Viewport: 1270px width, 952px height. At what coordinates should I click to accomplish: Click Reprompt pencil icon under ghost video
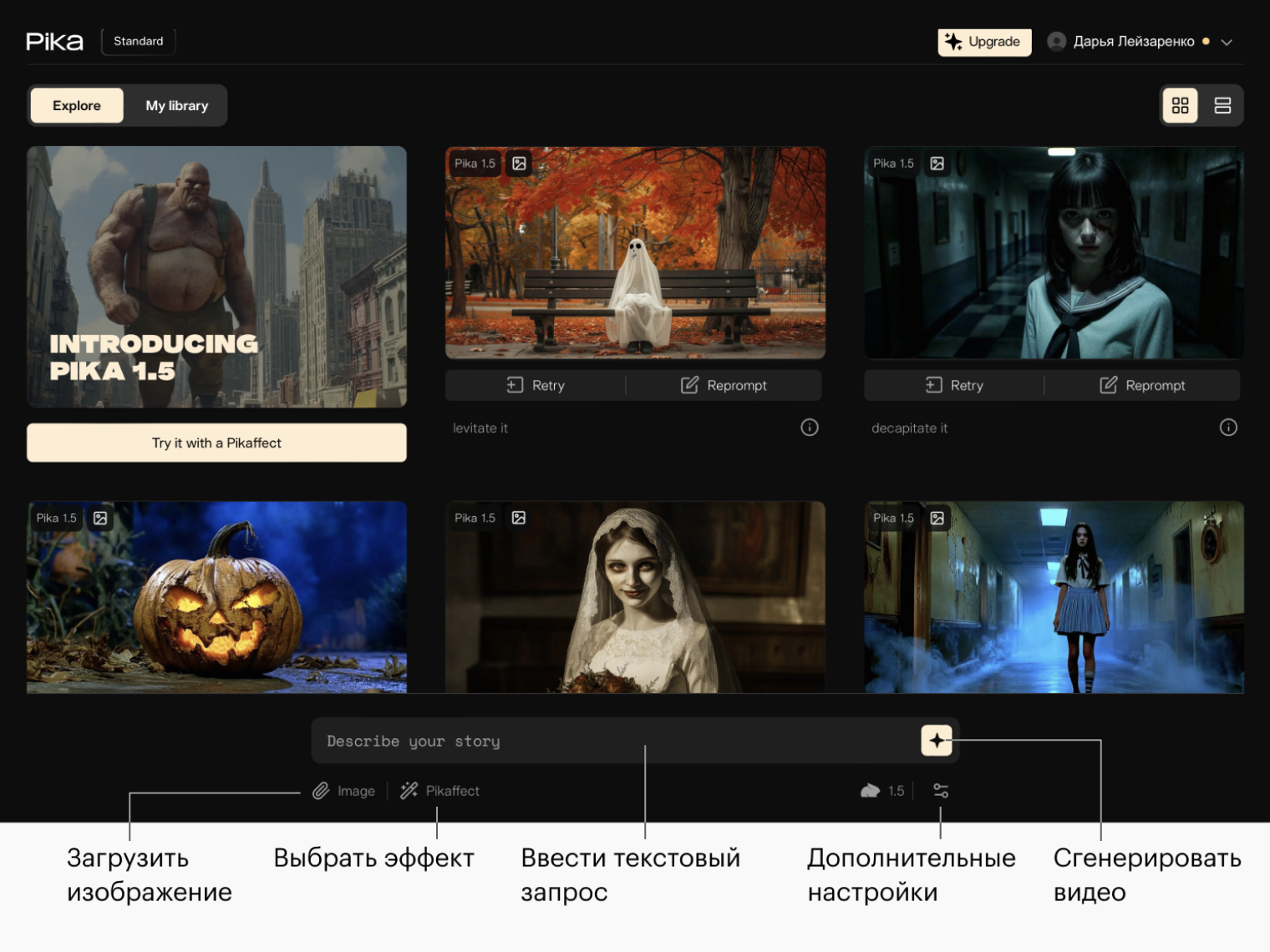point(689,385)
